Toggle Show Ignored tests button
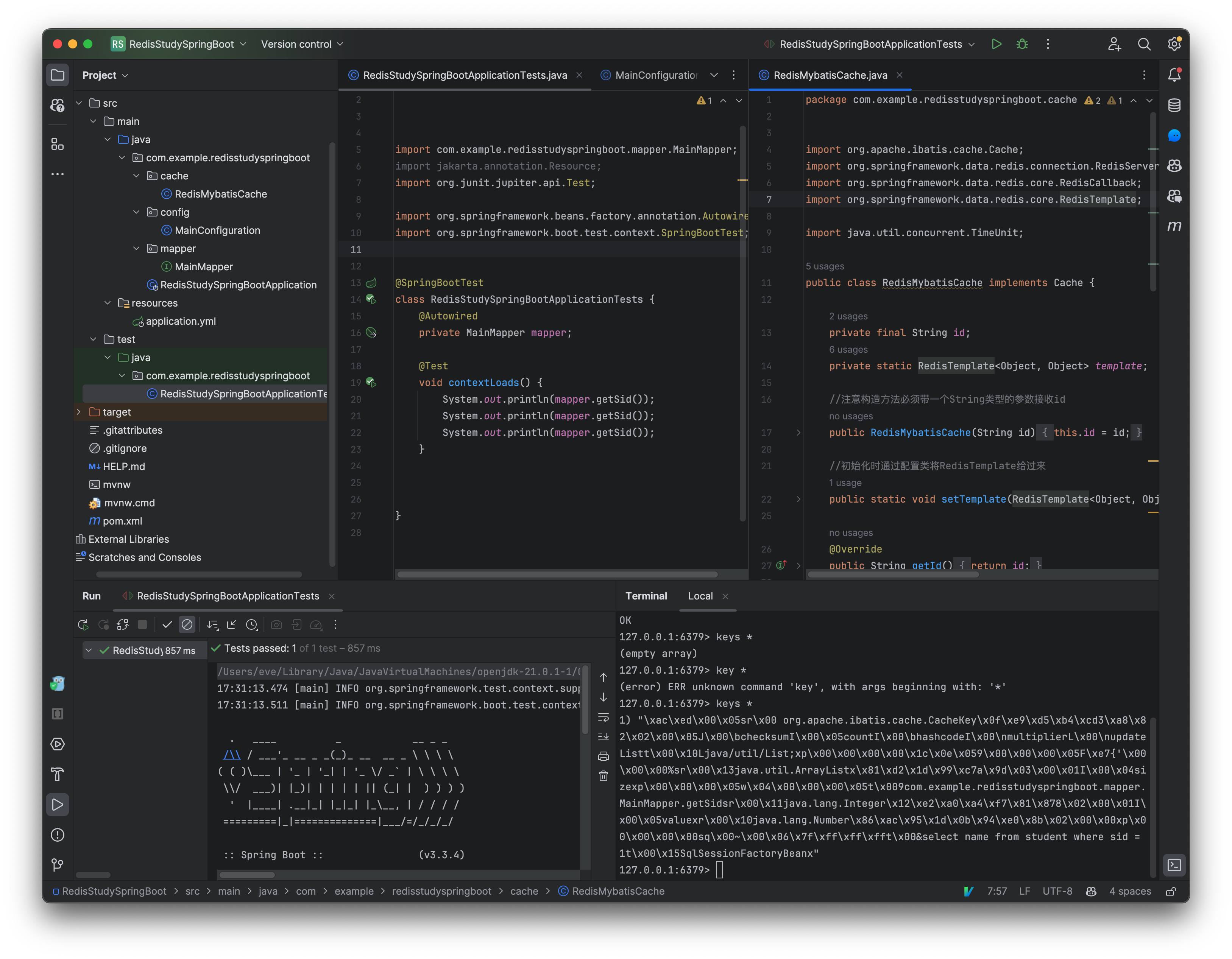Screen dimensions: 1232x959 (187, 625)
